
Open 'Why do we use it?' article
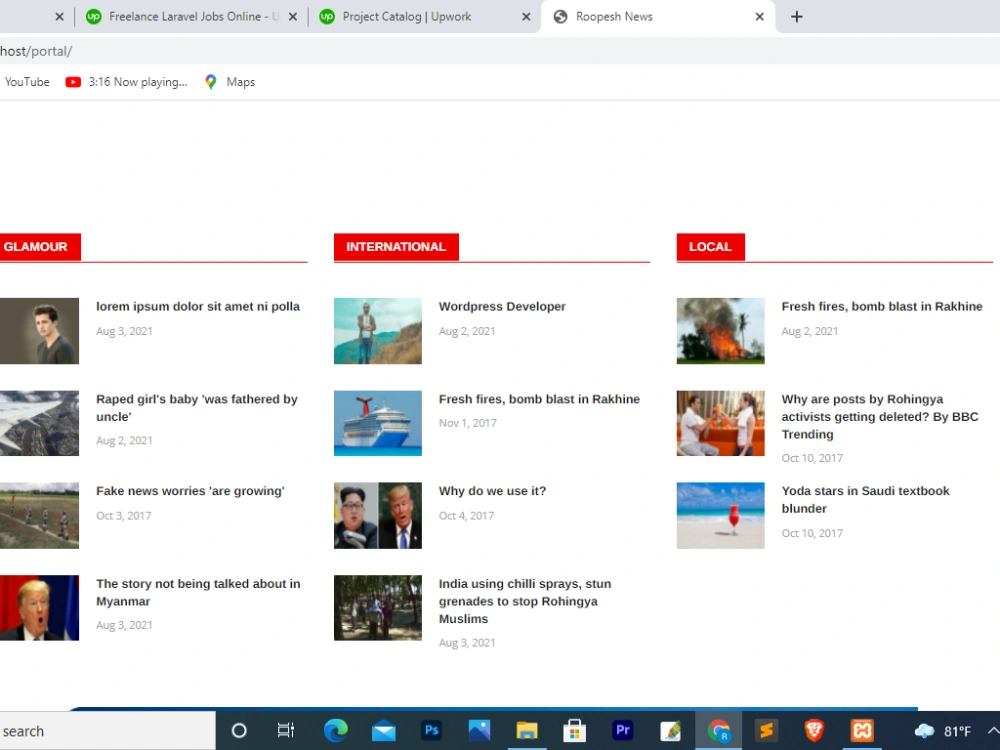[x=492, y=491]
